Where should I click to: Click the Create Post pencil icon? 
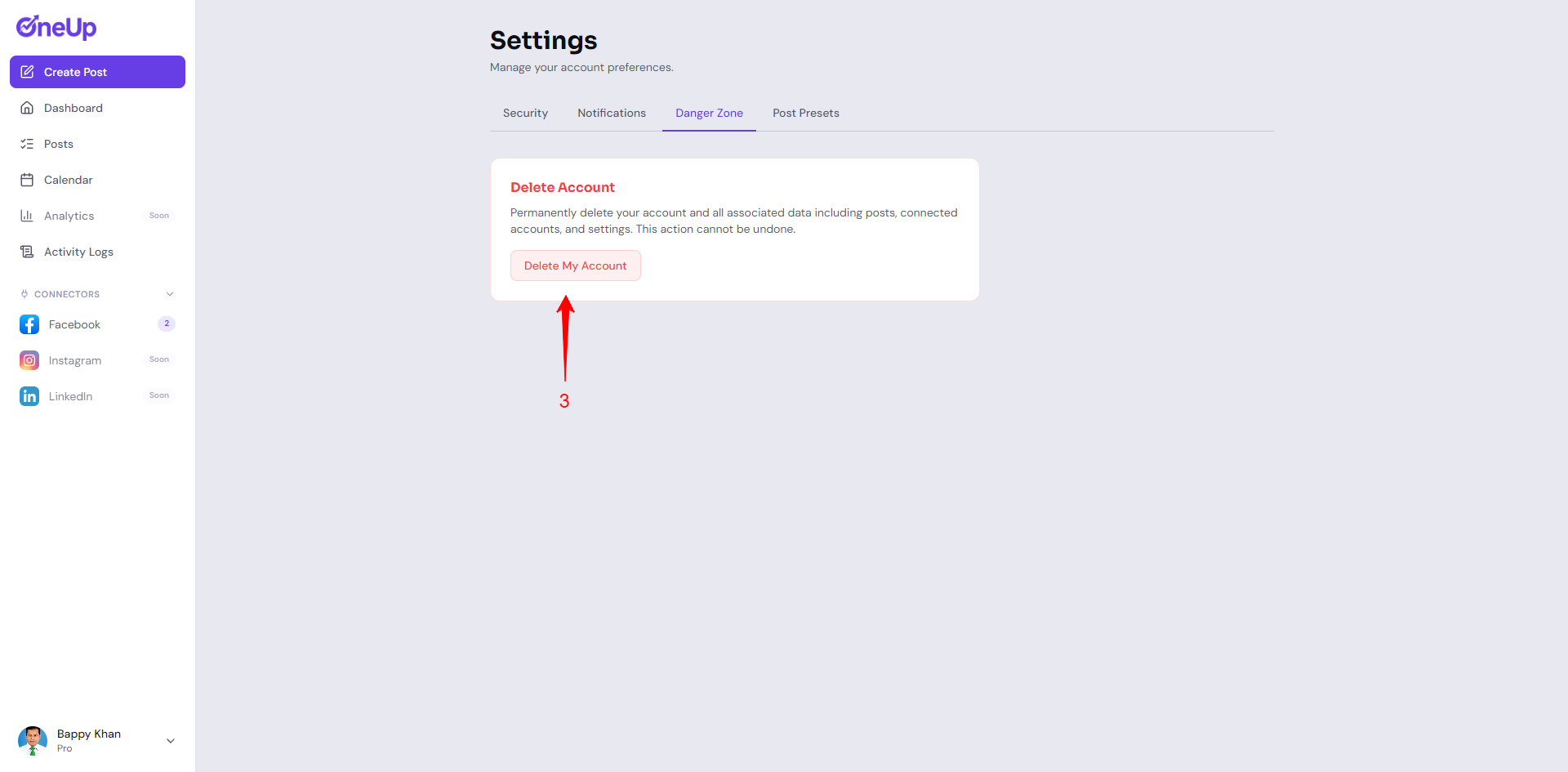tap(27, 72)
